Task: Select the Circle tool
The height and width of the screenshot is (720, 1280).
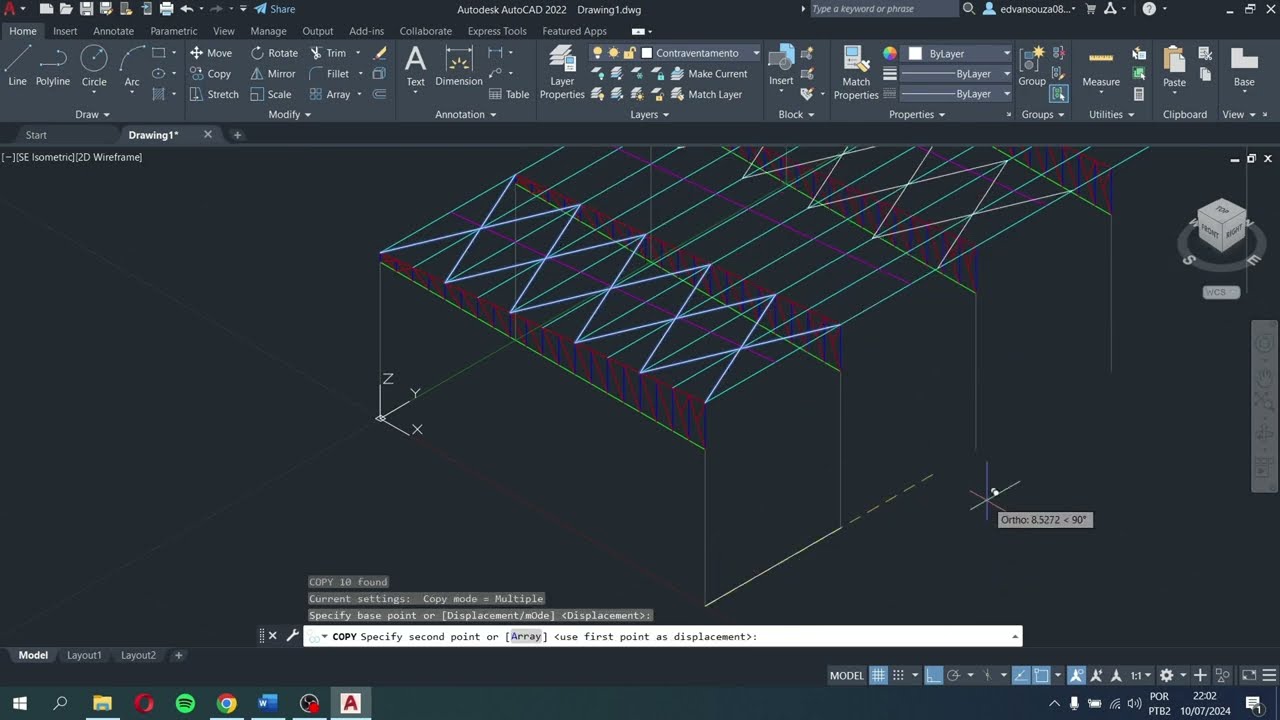Action: coord(94,66)
